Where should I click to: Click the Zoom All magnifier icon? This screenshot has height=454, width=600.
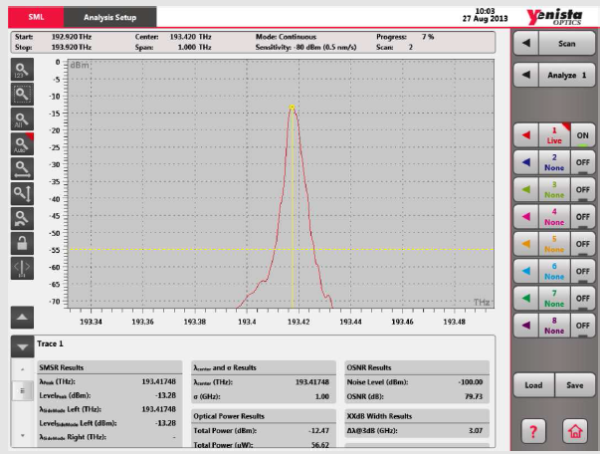pyautogui.click(x=22, y=118)
